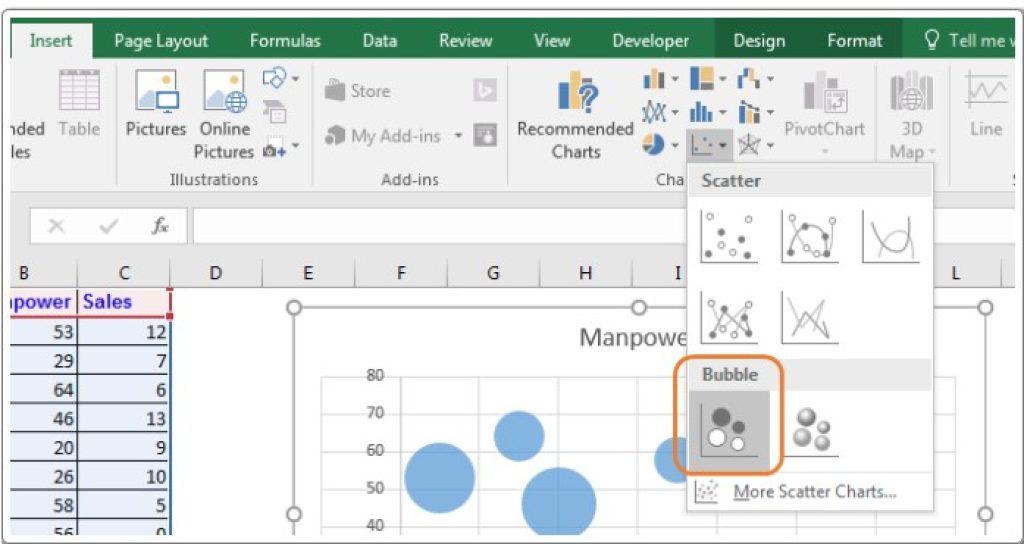Choose Scatter with Straight Lines
Viewport: 1024px width, 544px height.
[810, 317]
